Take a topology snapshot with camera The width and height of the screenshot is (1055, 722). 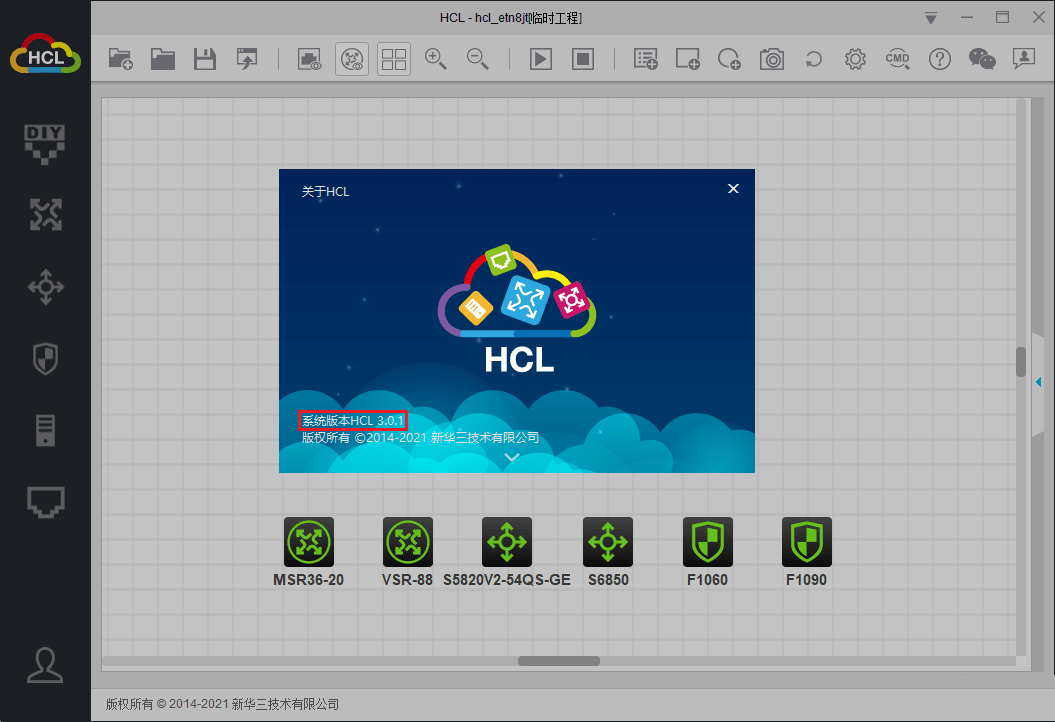coord(772,59)
